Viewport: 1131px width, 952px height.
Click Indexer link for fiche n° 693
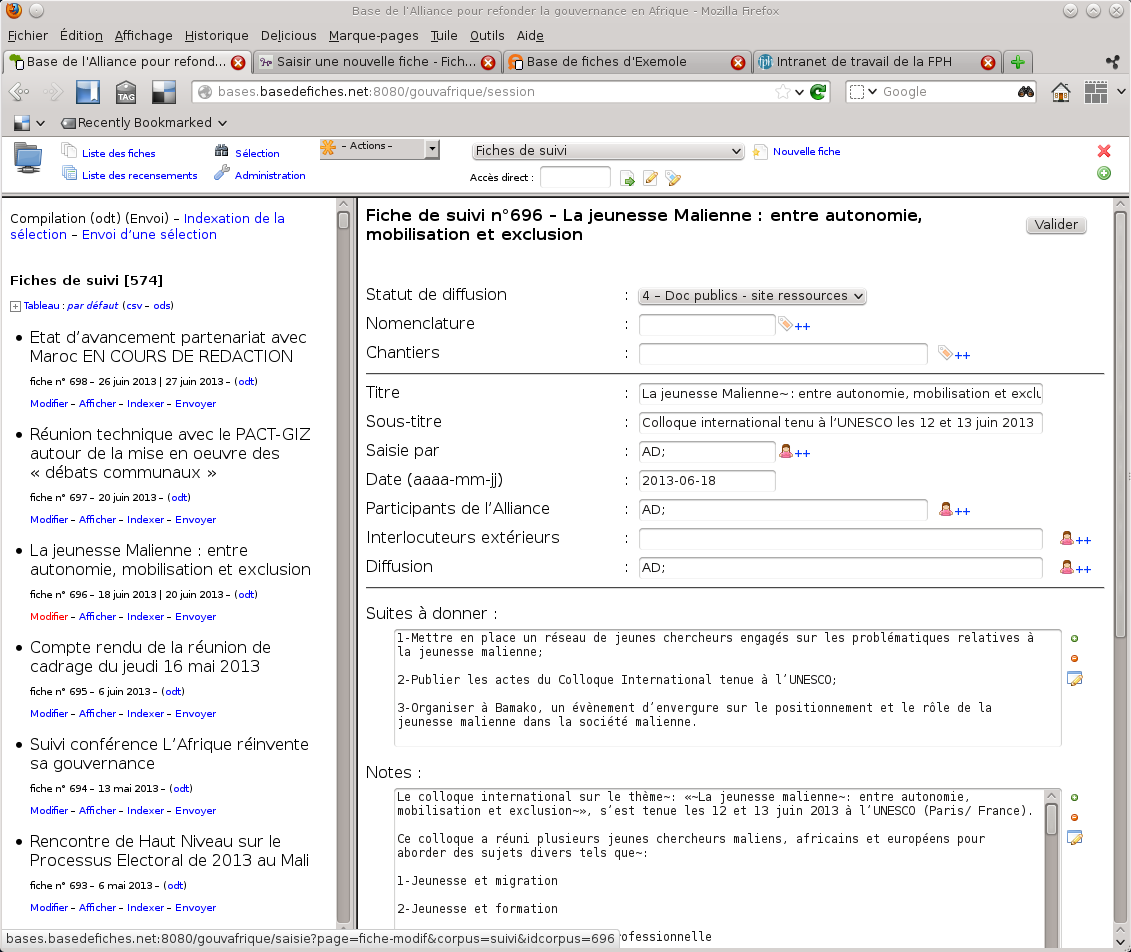(x=146, y=908)
